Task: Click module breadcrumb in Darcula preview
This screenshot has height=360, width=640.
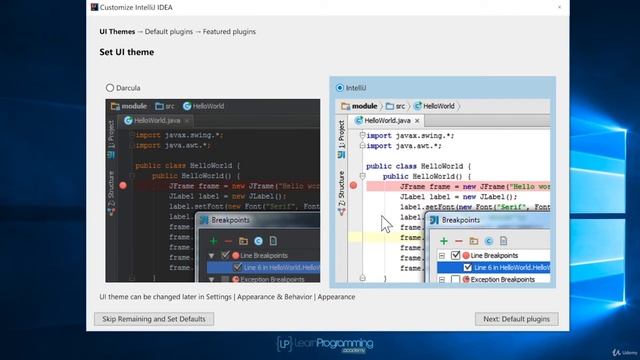Action: coord(129,106)
